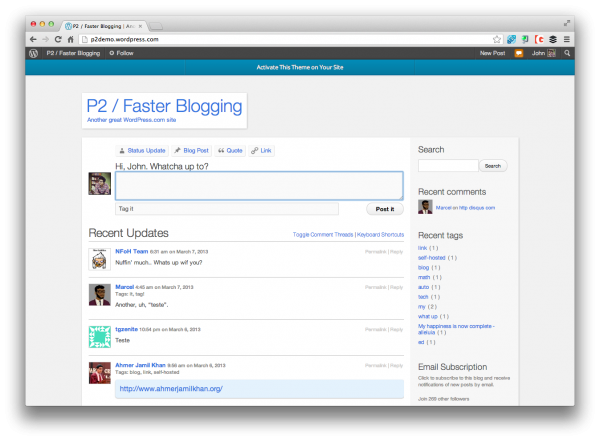
Task: Open the my tag in Recent tags
Action: [422, 307]
